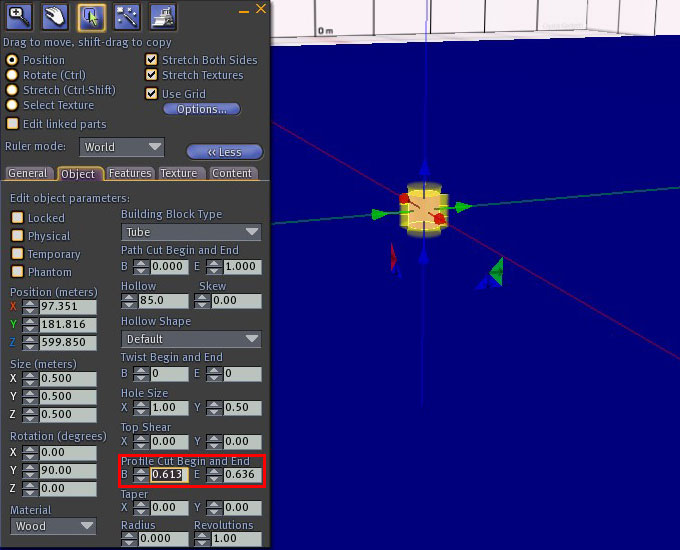Click the Skew stepper arrows

tap(202, 301)
